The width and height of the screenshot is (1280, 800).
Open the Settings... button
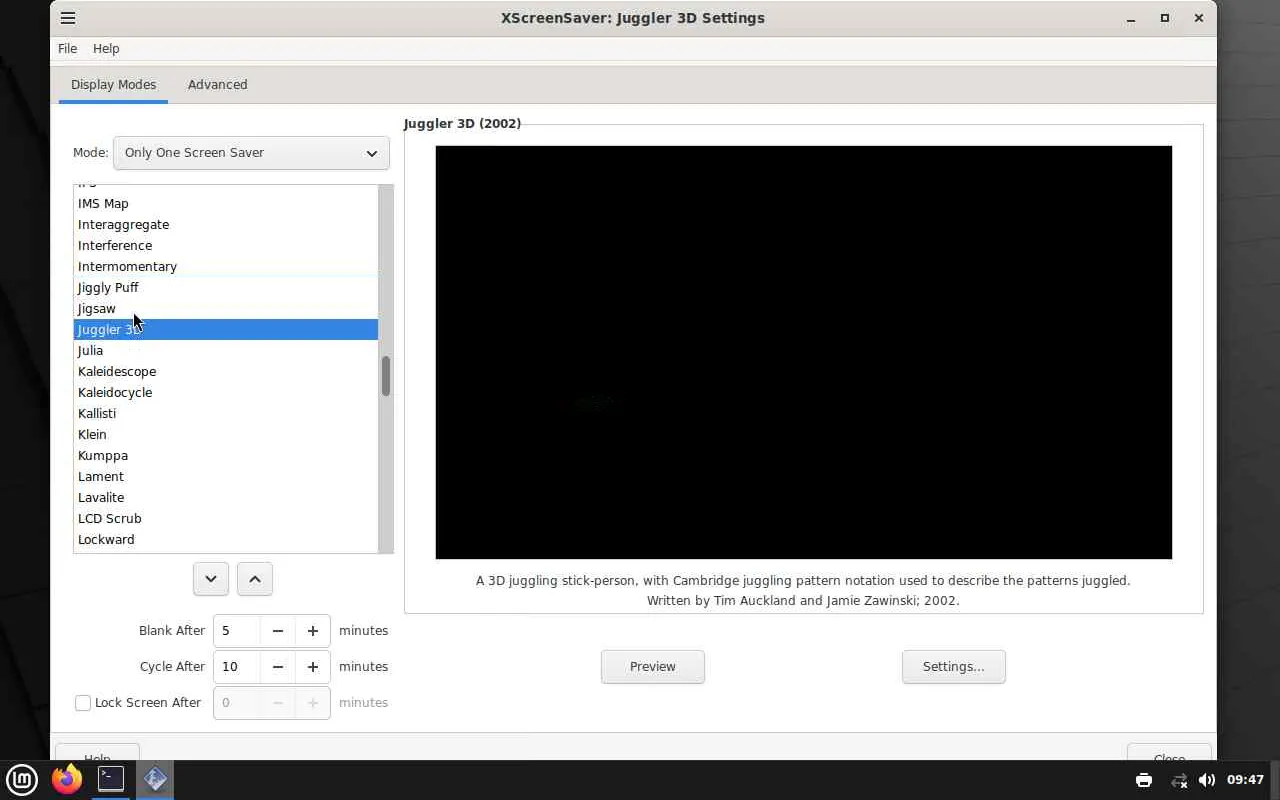pos(954,667)
